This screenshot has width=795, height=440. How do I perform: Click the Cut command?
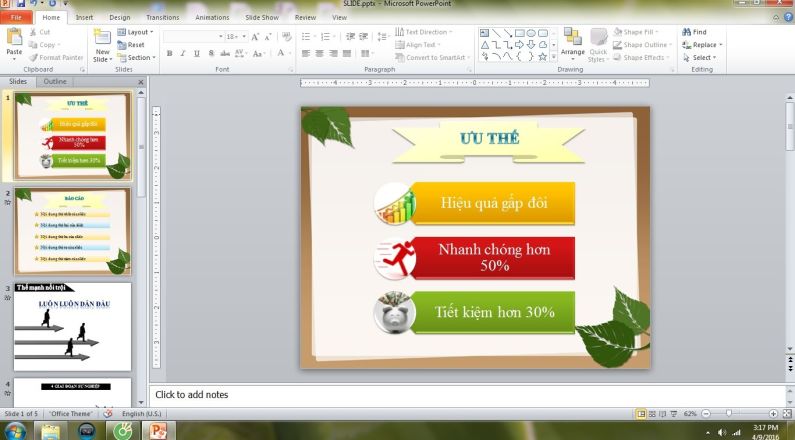tap(40, 32)
